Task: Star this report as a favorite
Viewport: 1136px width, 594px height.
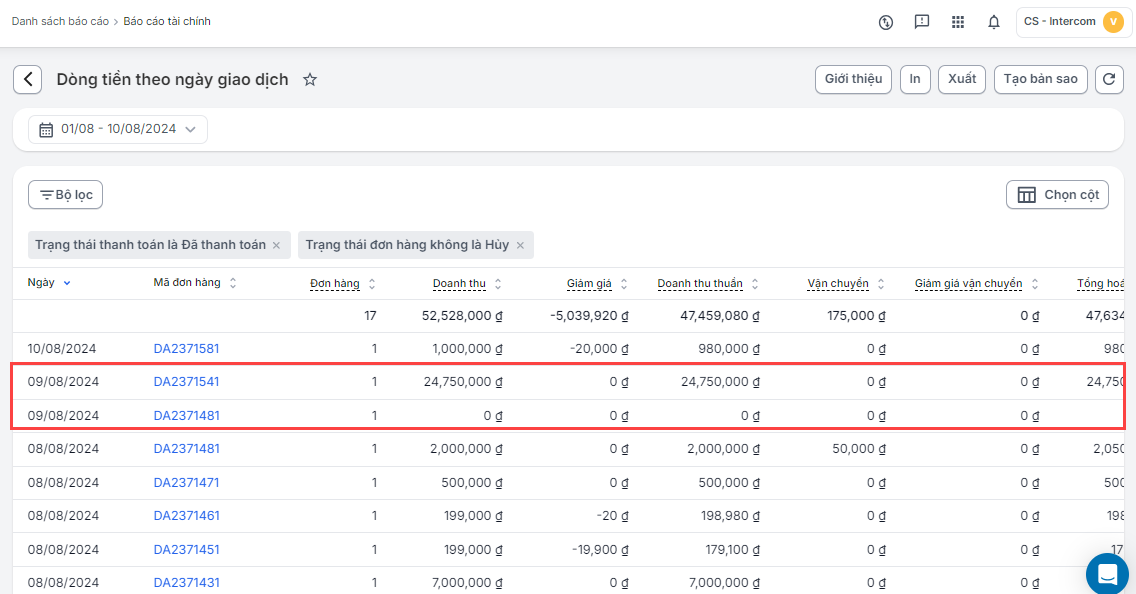Action: [310, 80]
